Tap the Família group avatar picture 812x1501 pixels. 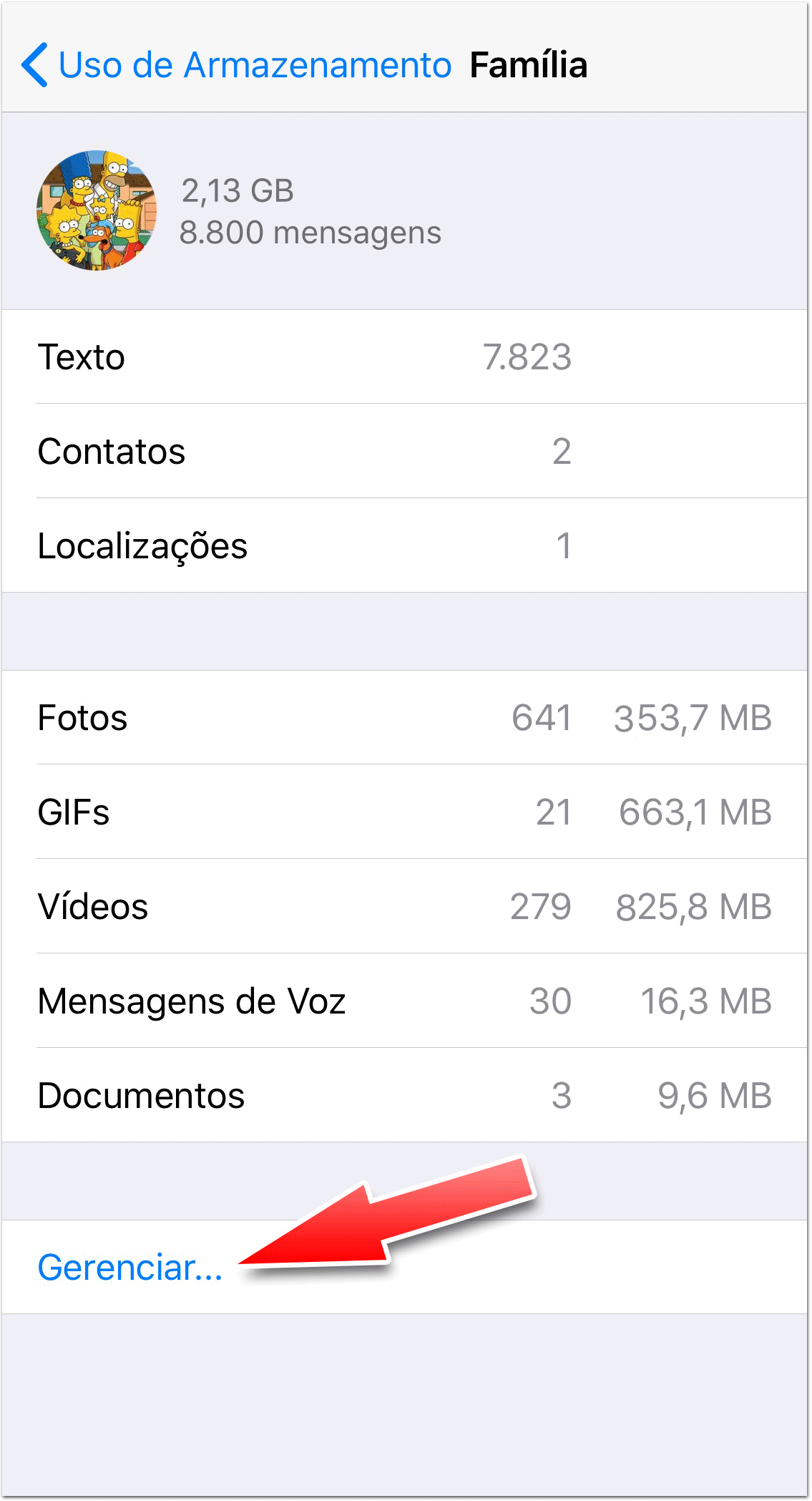(x=97, y=210)
